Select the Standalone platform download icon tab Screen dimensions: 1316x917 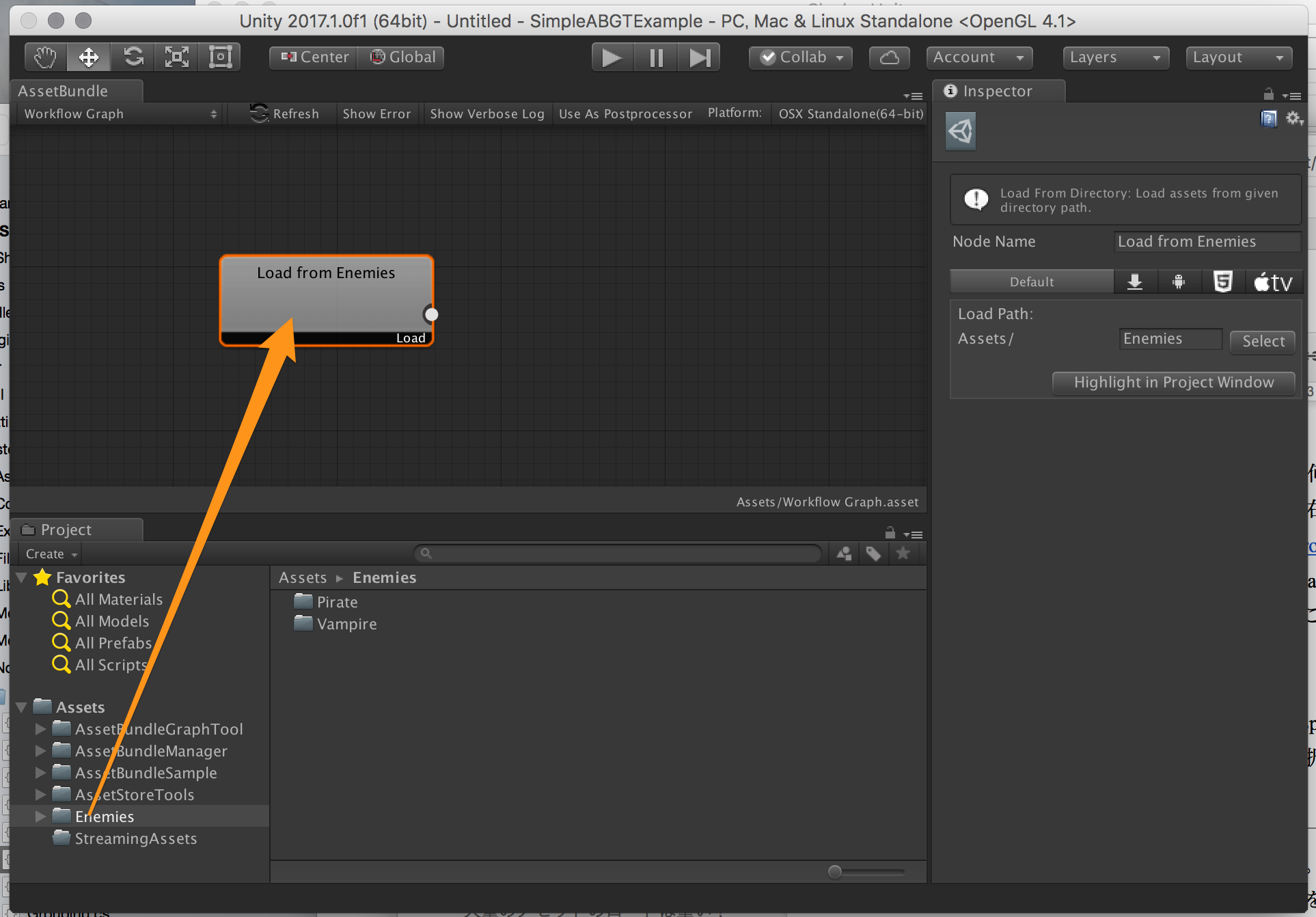1135,282
